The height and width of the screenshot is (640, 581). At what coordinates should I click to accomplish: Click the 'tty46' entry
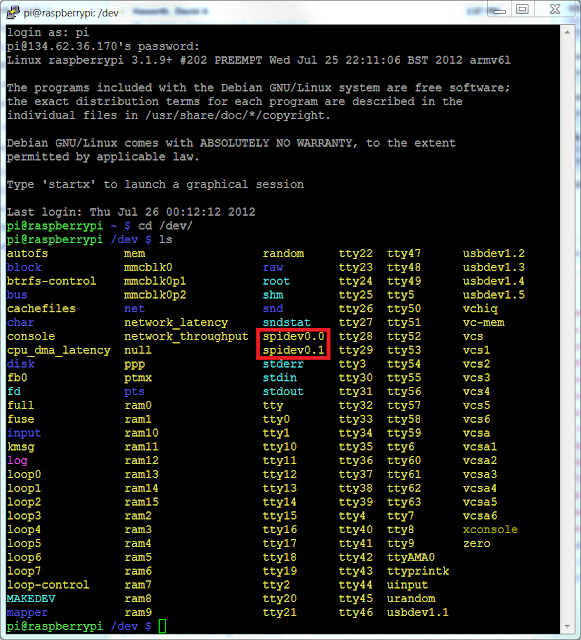click(356, 613)
